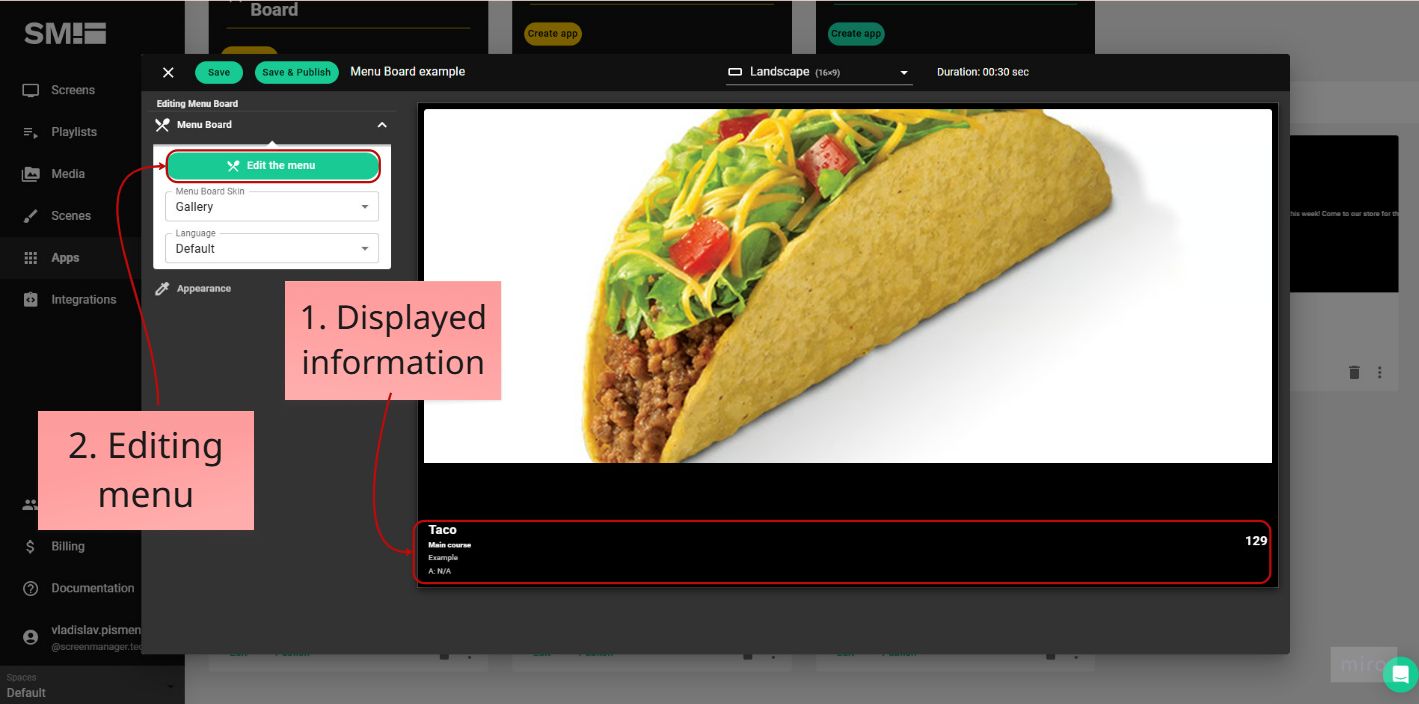Viewport: 1419px width, 704px height.
Task: Collapse the Menu Board panel
Action: coord(381,125)
